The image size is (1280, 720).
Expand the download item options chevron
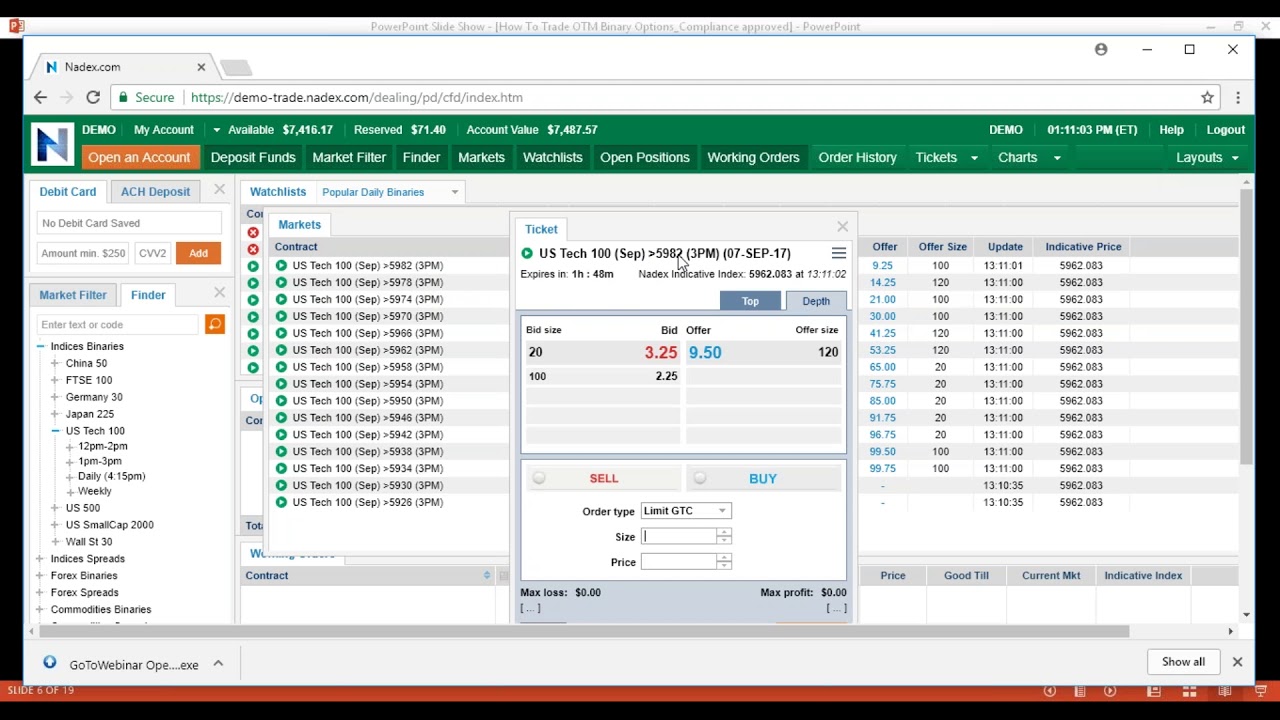click(218, 663)
